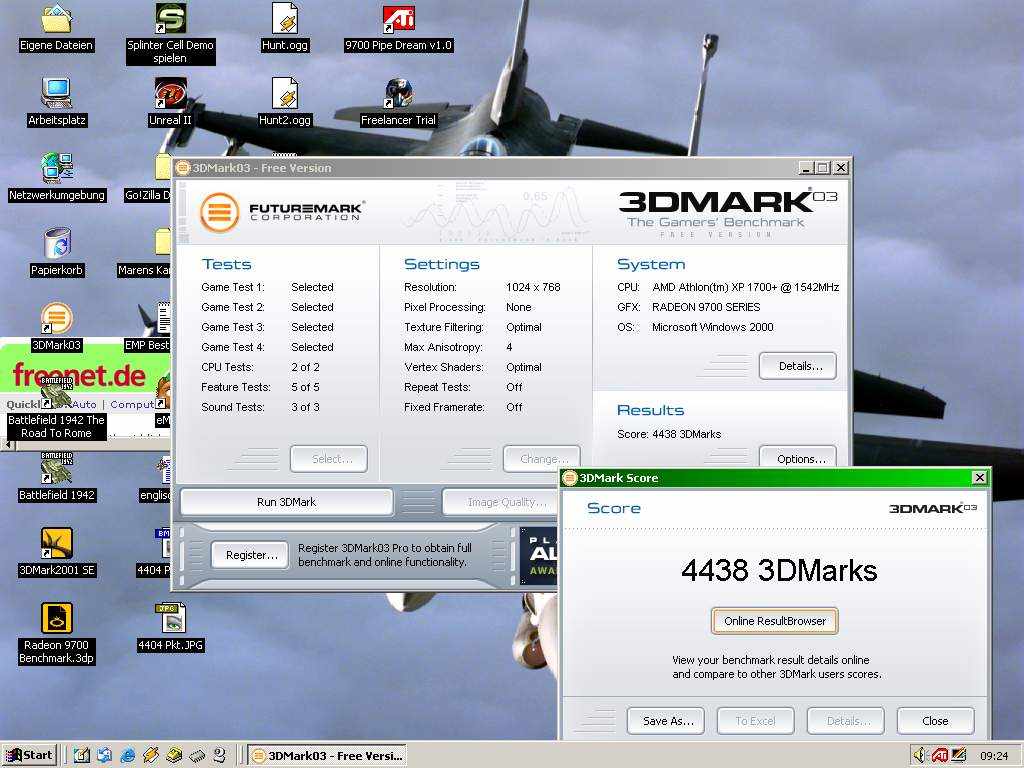Open 9700 Pipe Dream v1.0 shortcut
The image size is (1024, 768).
[x=398, y=27]
